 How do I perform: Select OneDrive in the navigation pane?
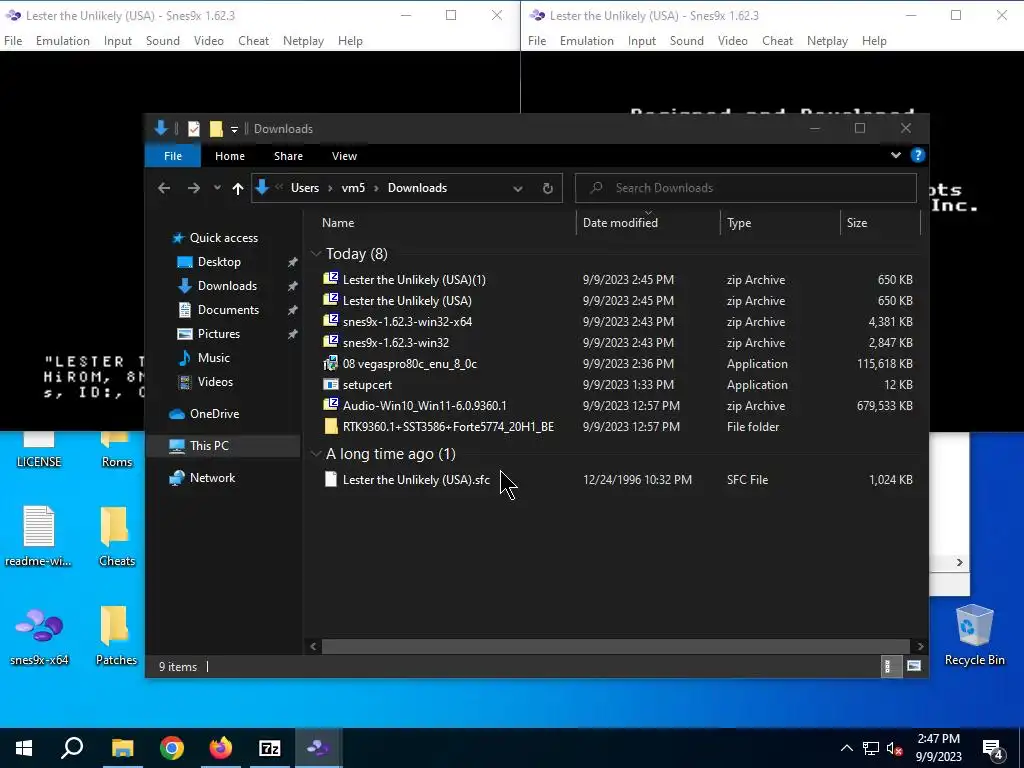(214, 414)
